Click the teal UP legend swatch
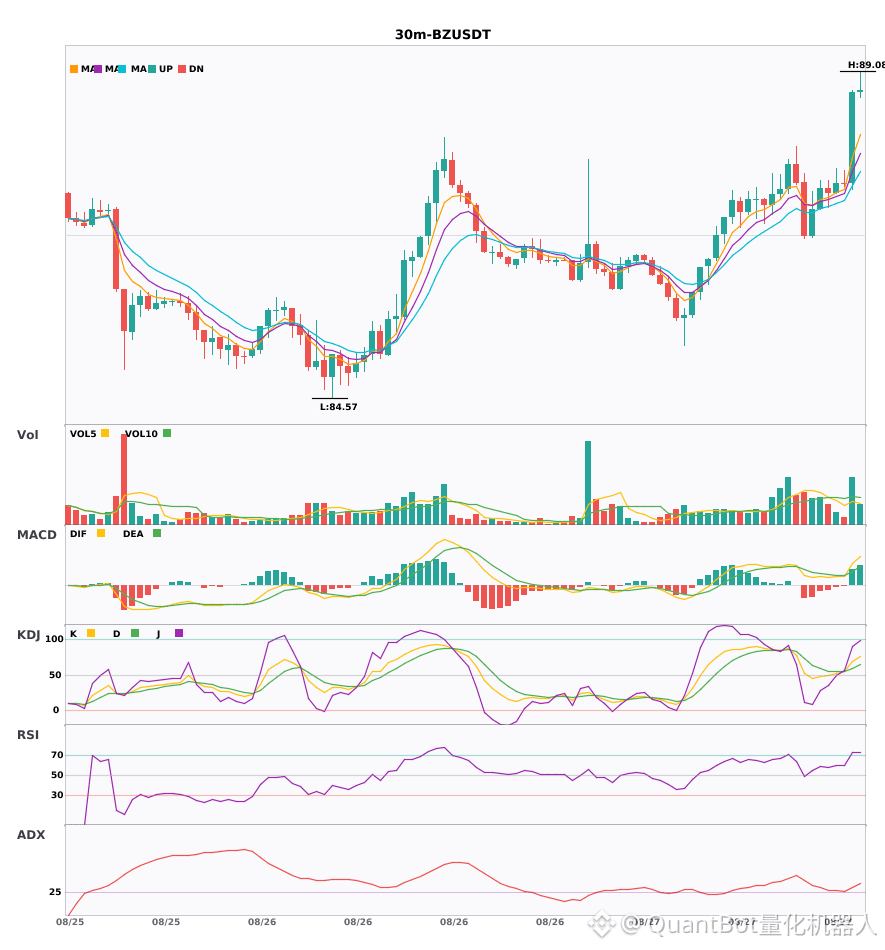 pyautogui.click(x=152, y=69)
